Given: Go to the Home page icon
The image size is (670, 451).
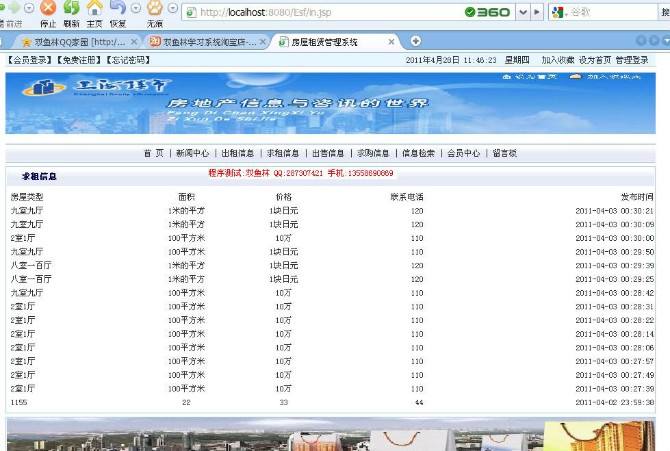Looking at the screenshot, I should [x=94, y=8].
